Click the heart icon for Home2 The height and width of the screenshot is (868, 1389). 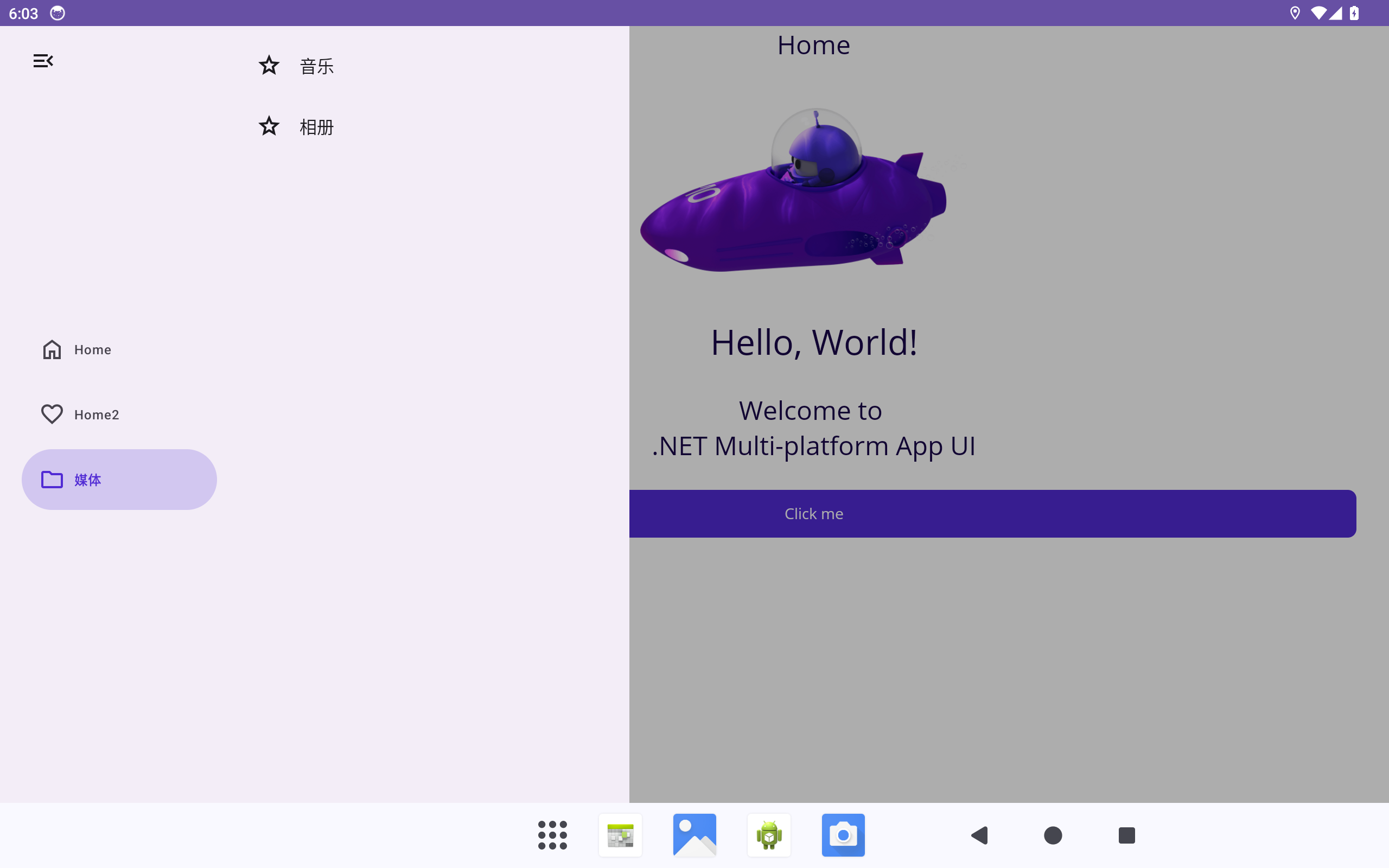[52, 414]
